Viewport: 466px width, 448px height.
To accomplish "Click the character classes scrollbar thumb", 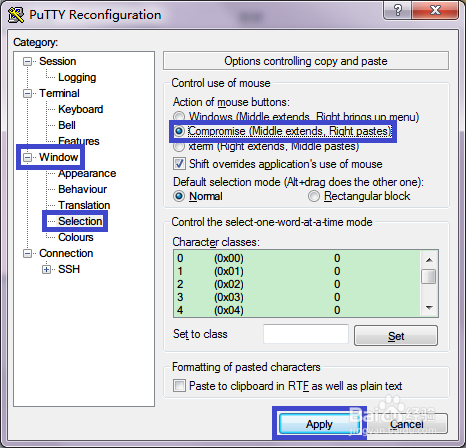I will pos(429,276).
